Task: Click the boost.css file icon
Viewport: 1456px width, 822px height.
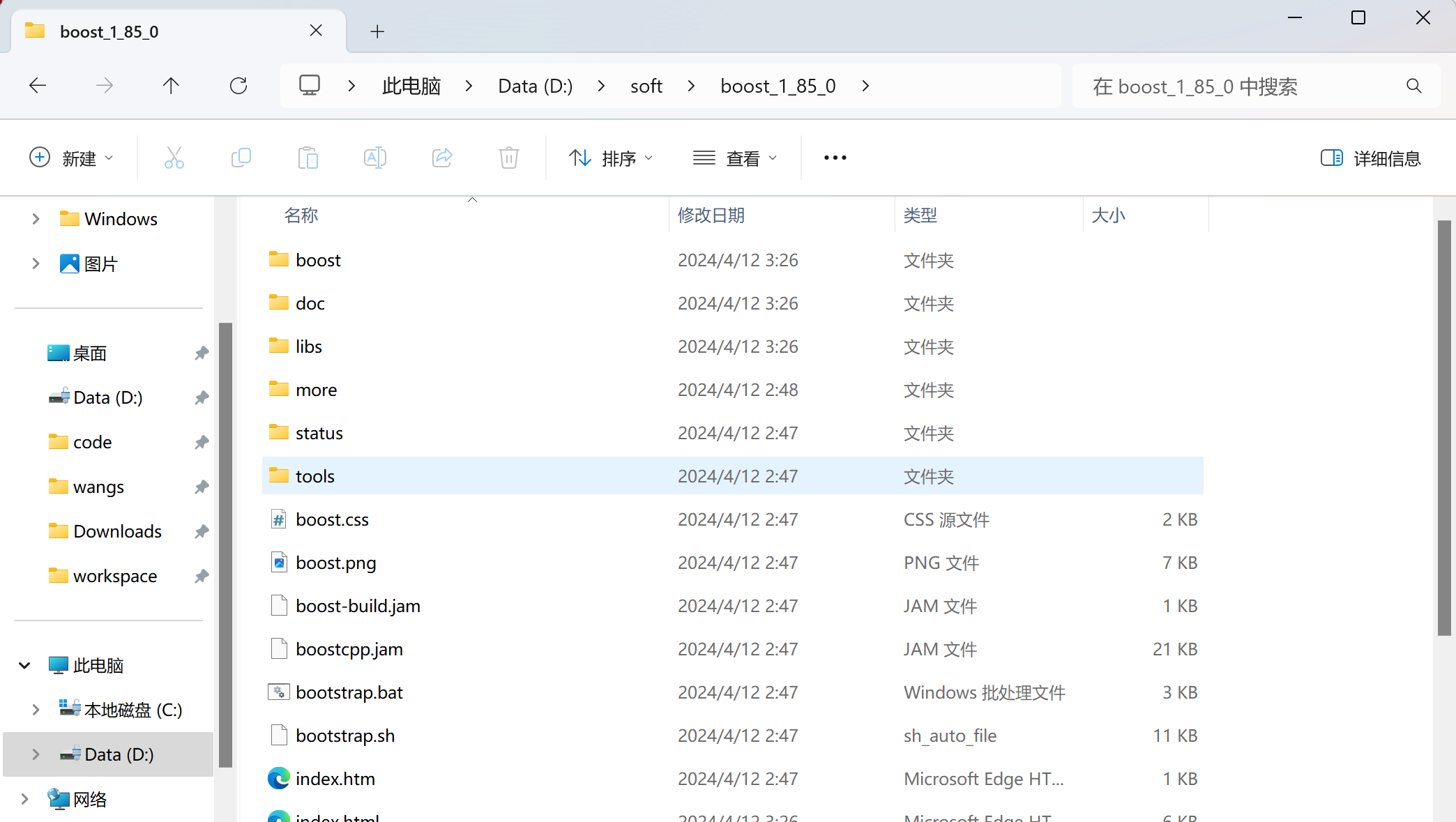Action: [x=279, y=519]
